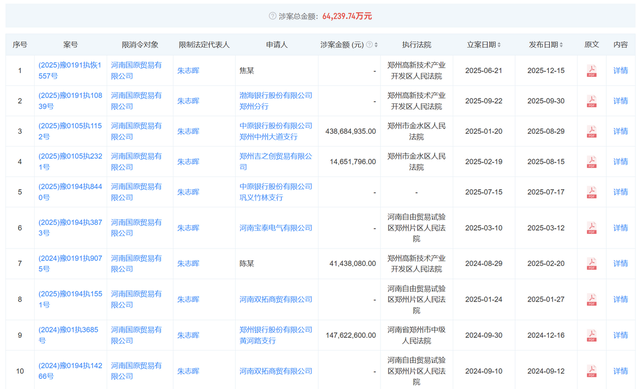The height and width of the screenshot is (389, 640).
Task: Open PDF original for row 4
Action: [x=591, y=162]
